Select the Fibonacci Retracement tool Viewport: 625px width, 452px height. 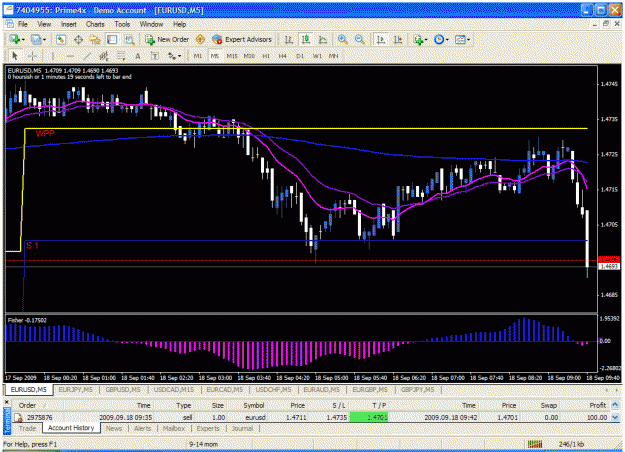tap(121, 56)
